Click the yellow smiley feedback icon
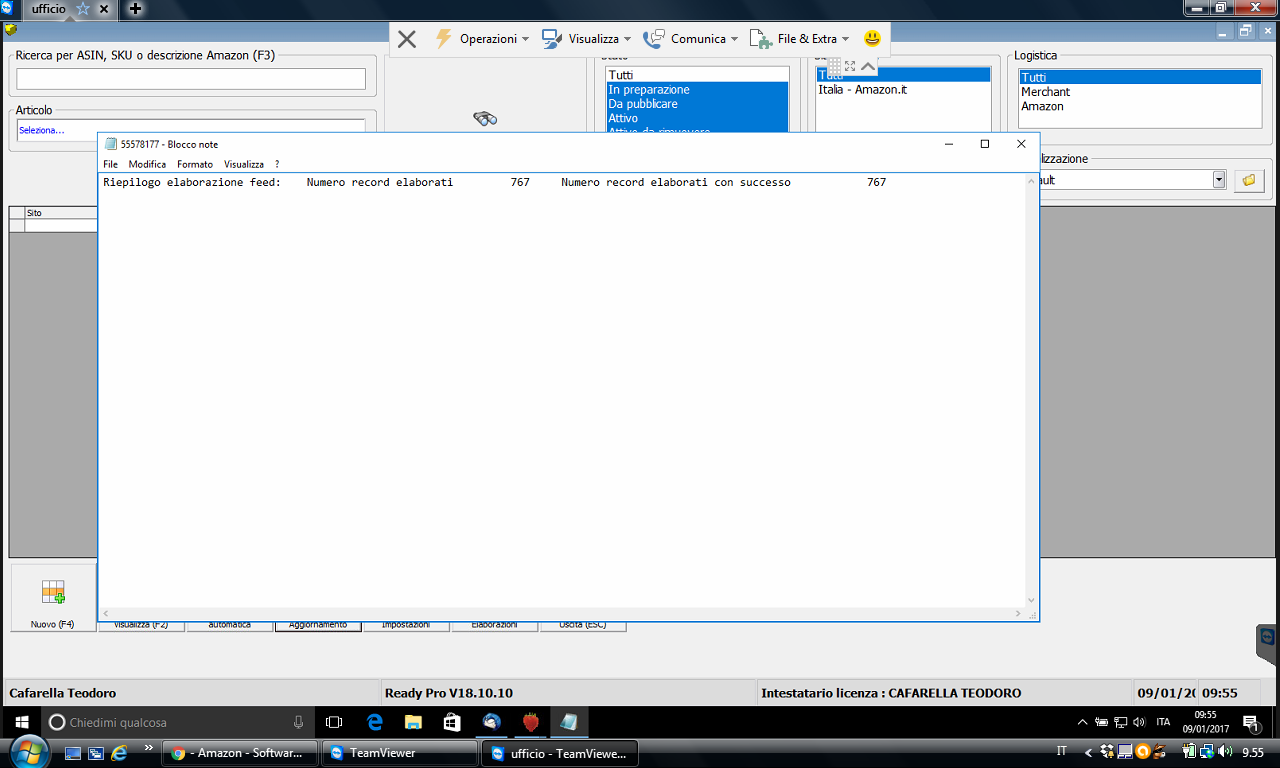1280x768 pixels. 873,39
